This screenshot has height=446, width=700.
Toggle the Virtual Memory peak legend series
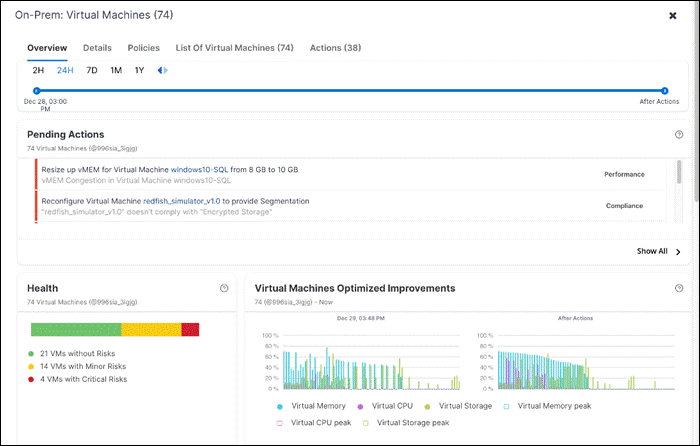(547, 406)
